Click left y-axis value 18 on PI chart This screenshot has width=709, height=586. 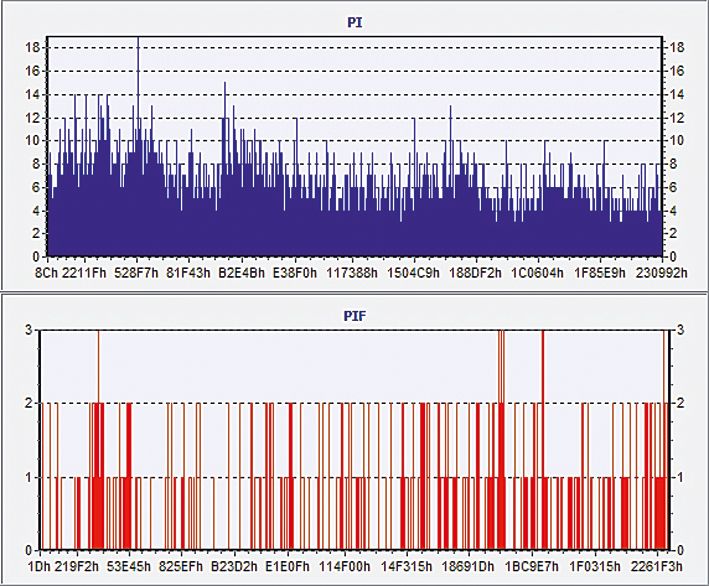tap(32, 47)
